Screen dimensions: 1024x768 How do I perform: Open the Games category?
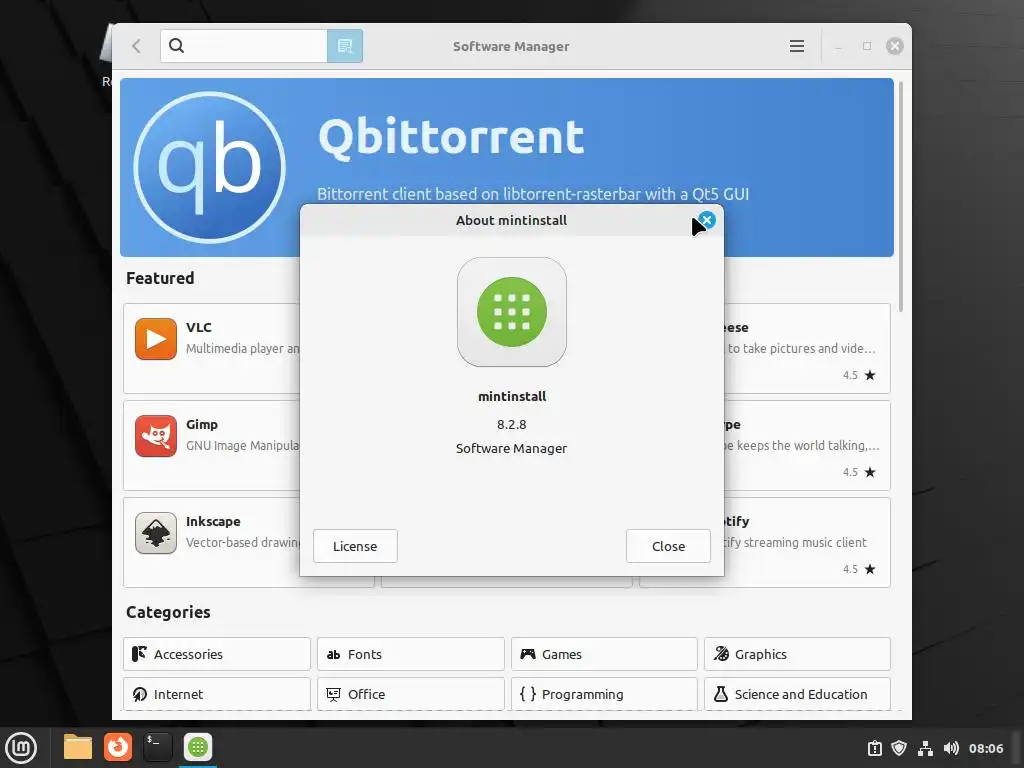pyautogui.click(x=604, y=654)
